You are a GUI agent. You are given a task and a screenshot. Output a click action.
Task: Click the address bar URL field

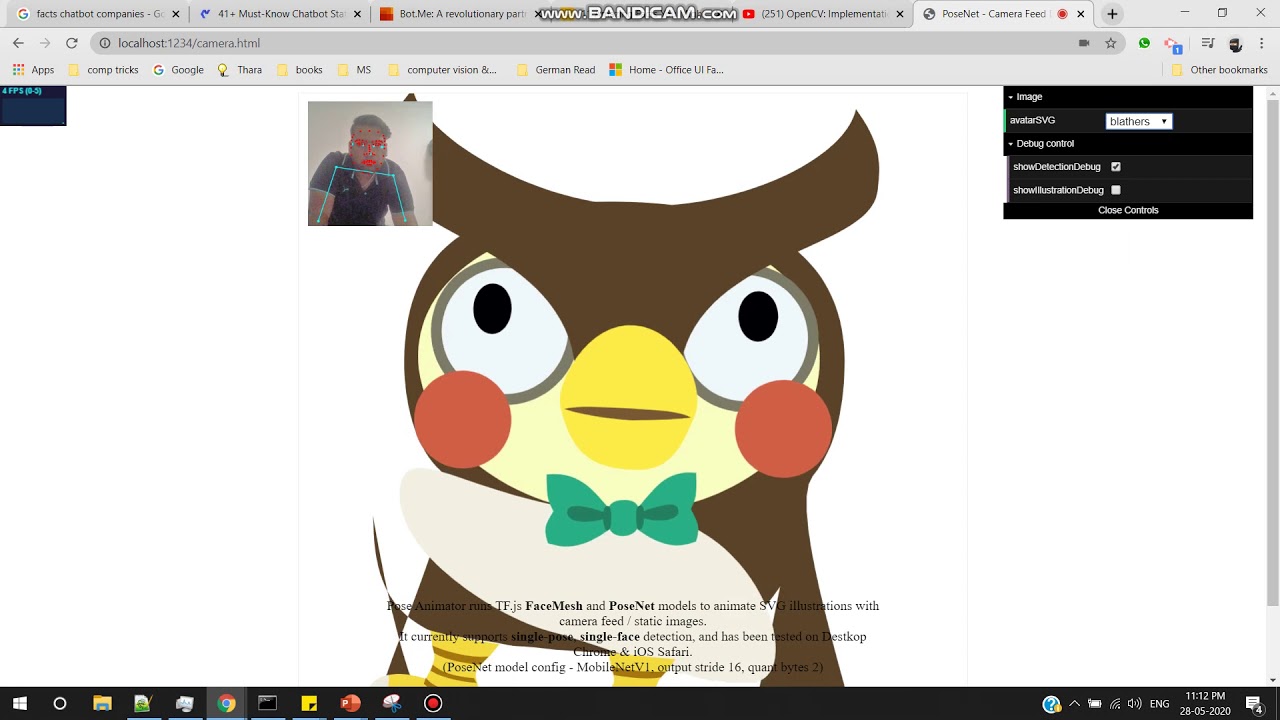pos(580,43)
